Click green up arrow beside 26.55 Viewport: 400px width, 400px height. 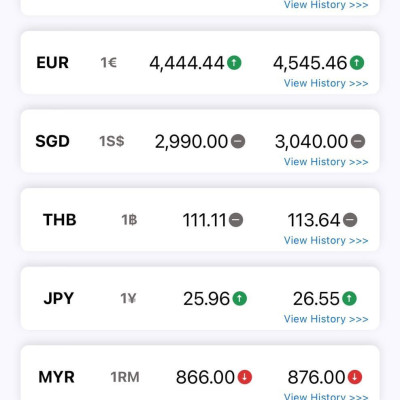(349, 298)
